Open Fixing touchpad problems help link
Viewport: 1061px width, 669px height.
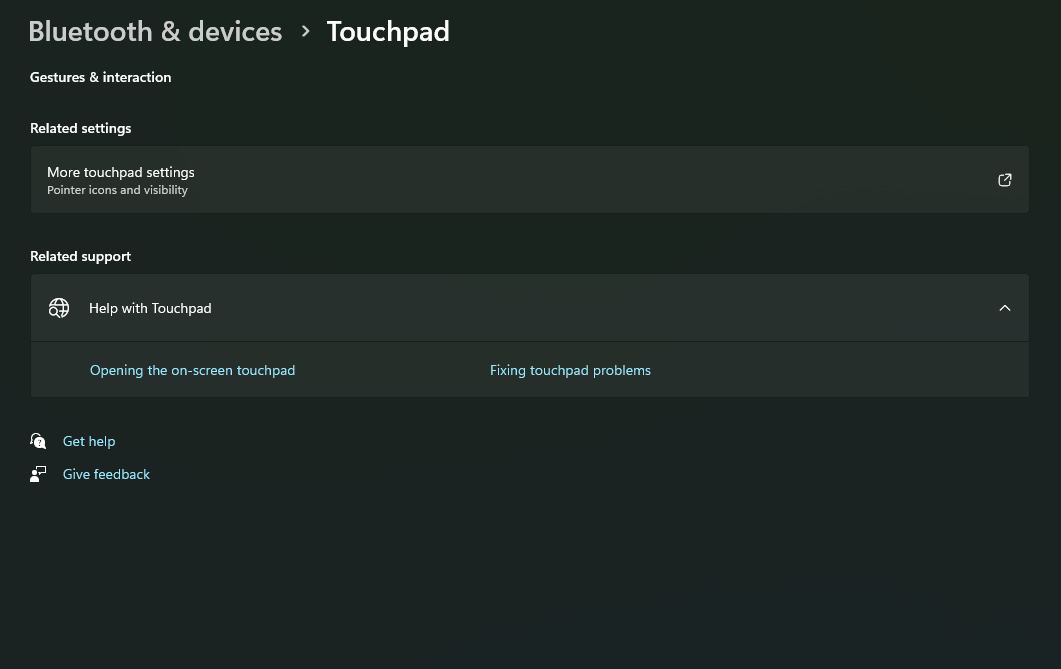pos(570,370)
